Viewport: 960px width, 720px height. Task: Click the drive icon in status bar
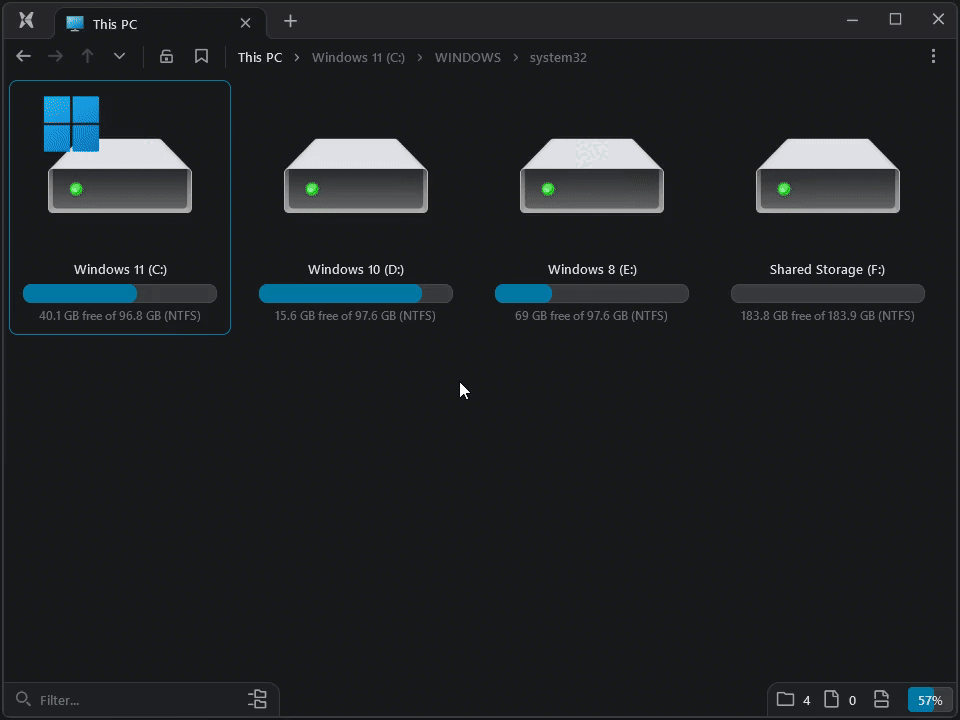[x=881, y=699]
